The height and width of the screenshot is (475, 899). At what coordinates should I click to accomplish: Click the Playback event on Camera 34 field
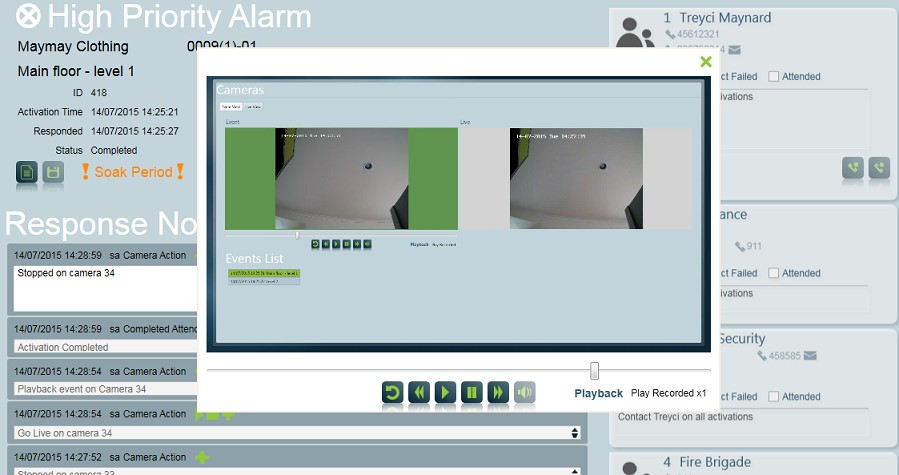pos(105,389)
